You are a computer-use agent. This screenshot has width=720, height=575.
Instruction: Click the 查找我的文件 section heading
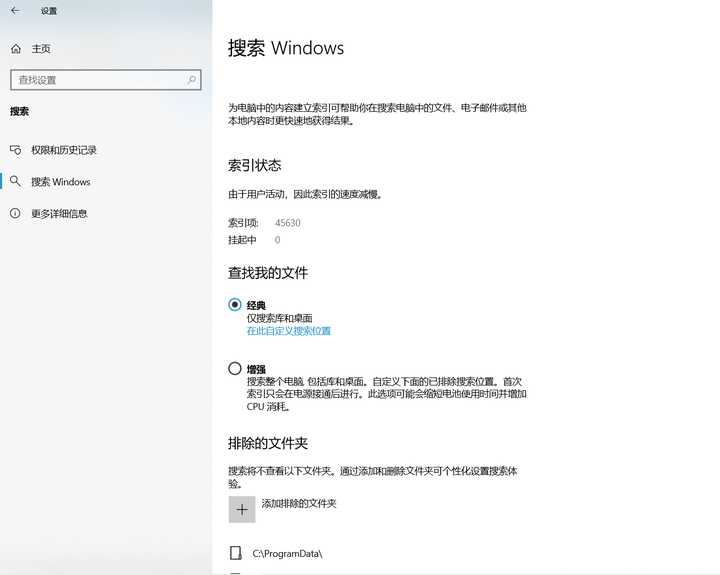(268, 273)
